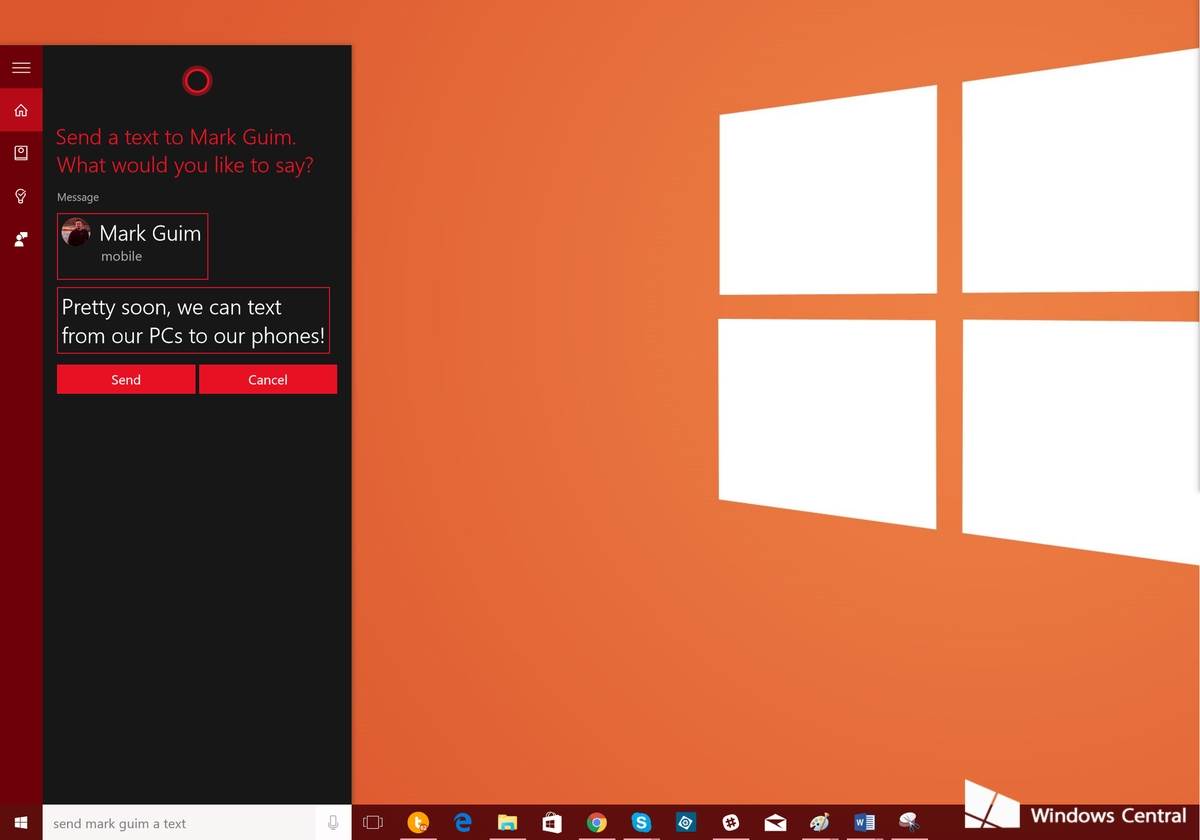The height and width of the screenshot is (840, 1200).
Task: Select the Reminders lightbulb icon in sidebar
Action: coord(21,196)
